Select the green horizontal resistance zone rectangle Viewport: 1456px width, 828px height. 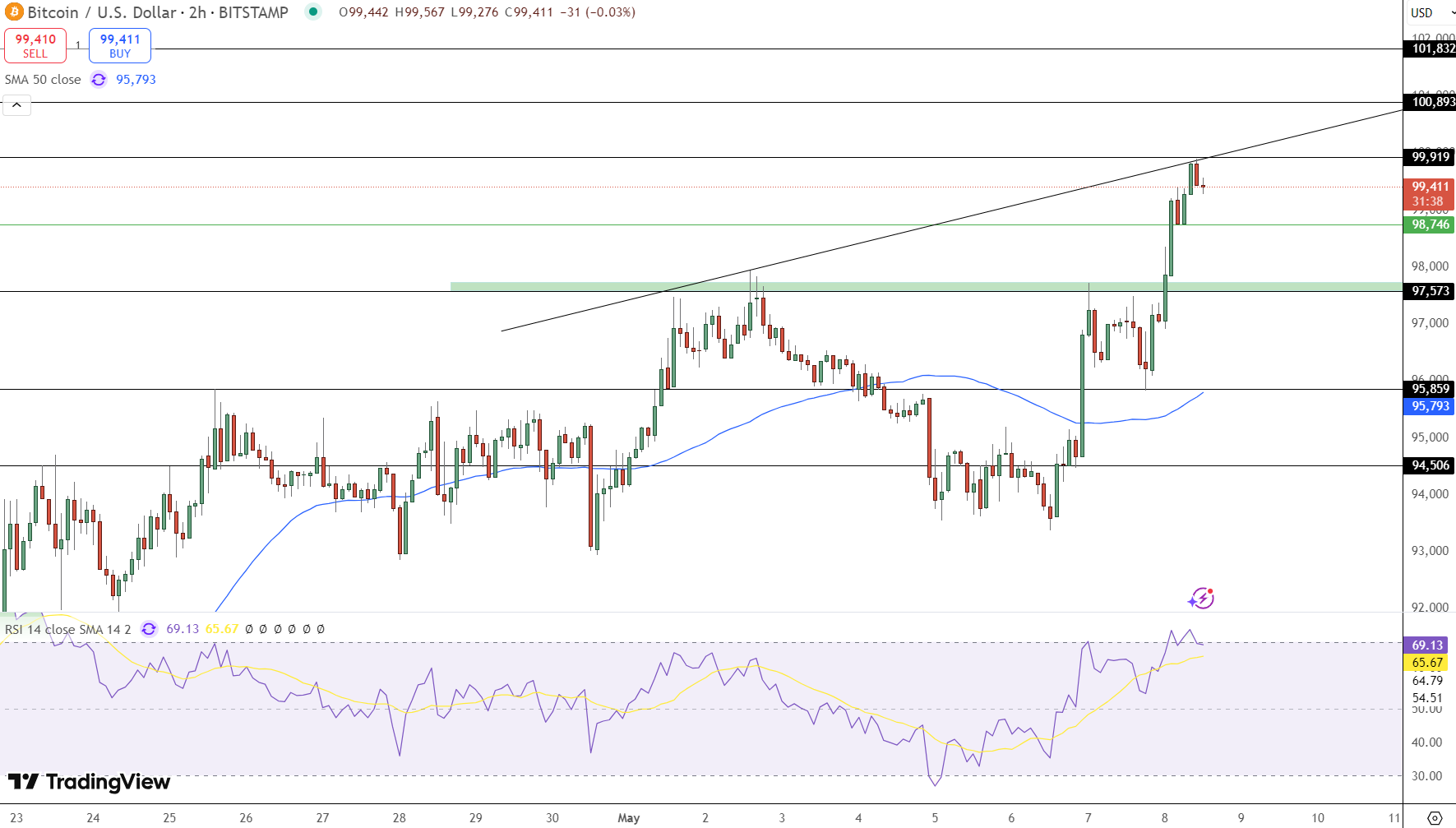(x=927, y=287)
